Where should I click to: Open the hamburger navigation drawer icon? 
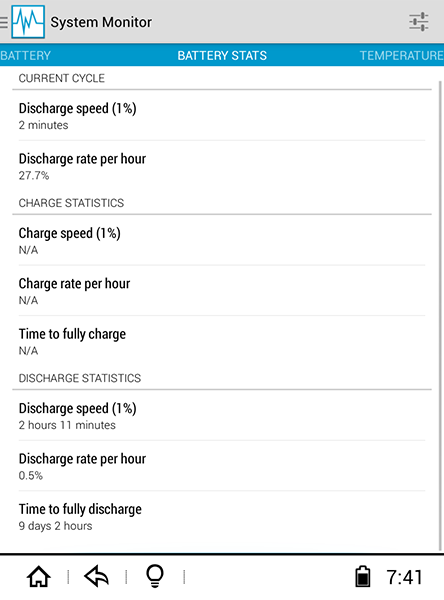click(4, 22)
